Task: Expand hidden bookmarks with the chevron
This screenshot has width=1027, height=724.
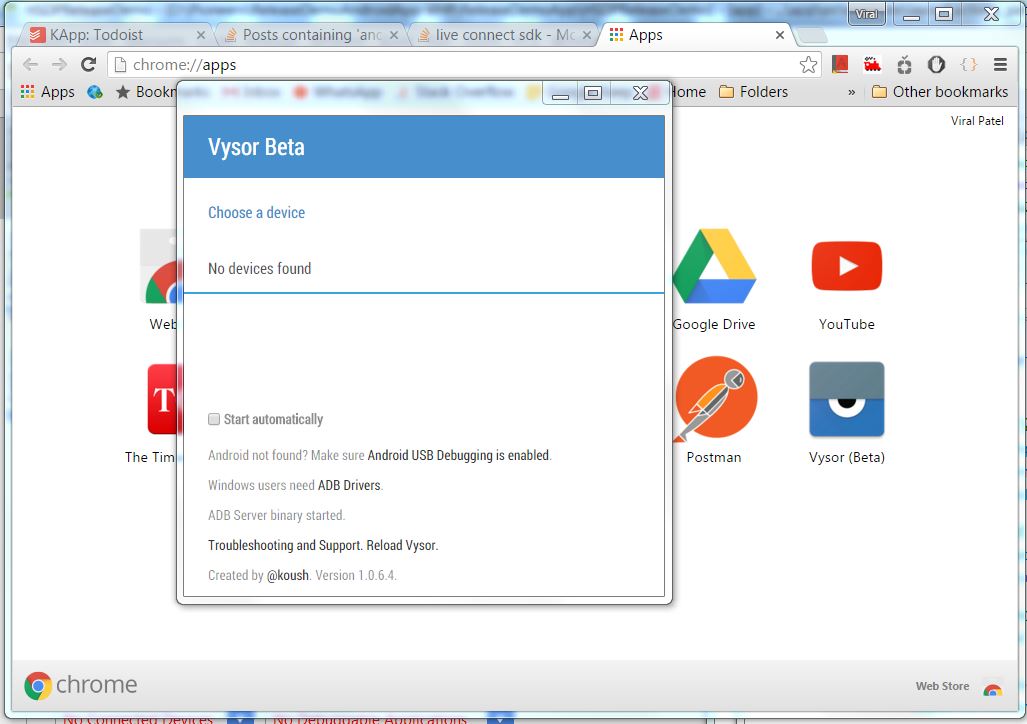Action: point(851,92)
